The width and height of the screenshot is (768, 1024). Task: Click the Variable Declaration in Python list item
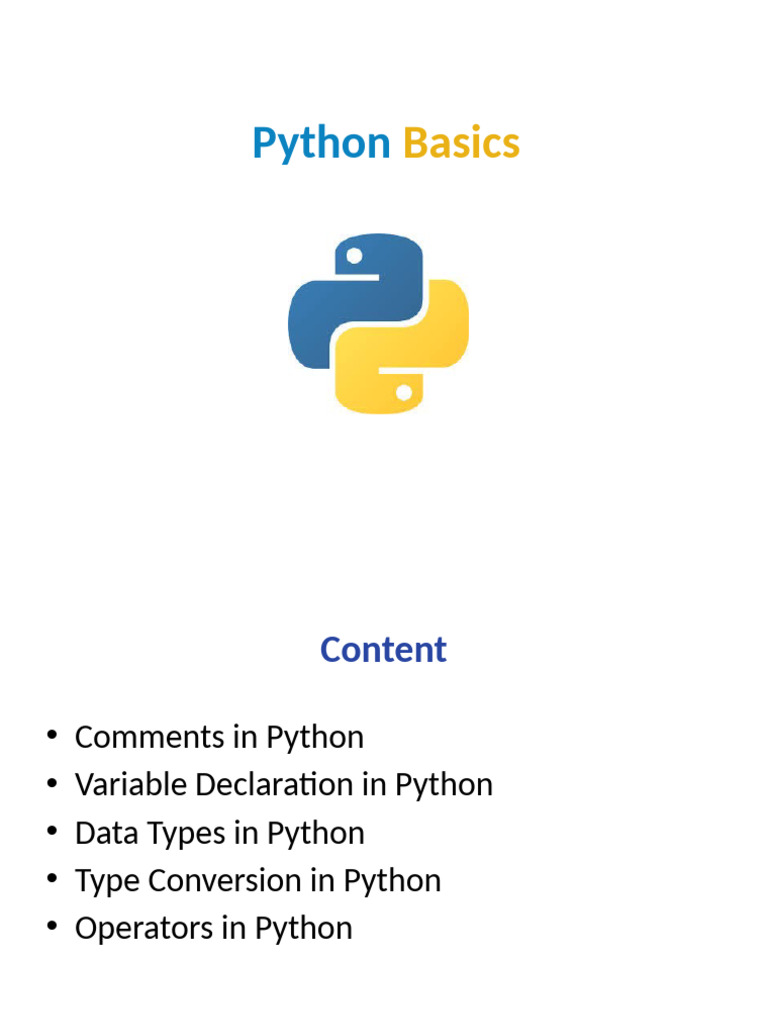tap(283, 786)
